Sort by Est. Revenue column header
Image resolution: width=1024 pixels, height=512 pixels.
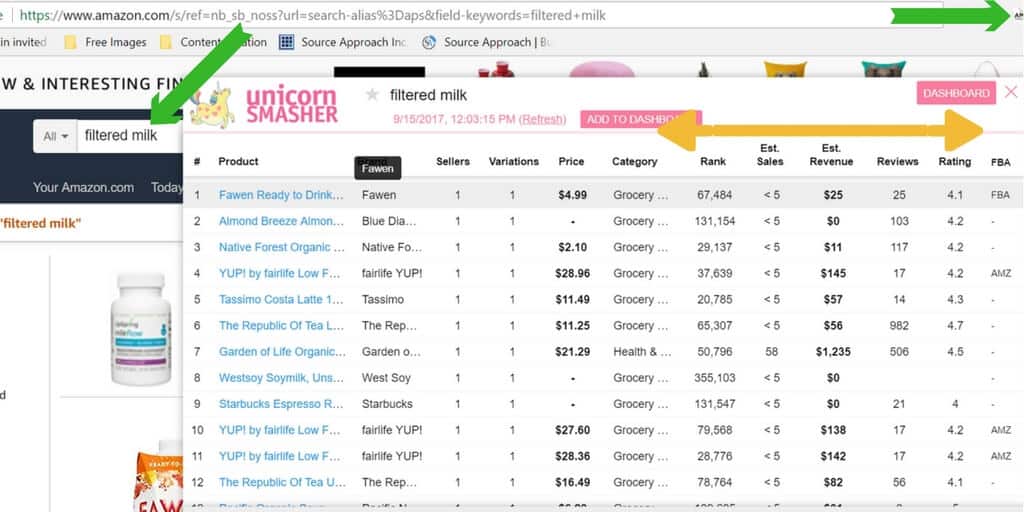pyautogui.click(x=831, y=155)
